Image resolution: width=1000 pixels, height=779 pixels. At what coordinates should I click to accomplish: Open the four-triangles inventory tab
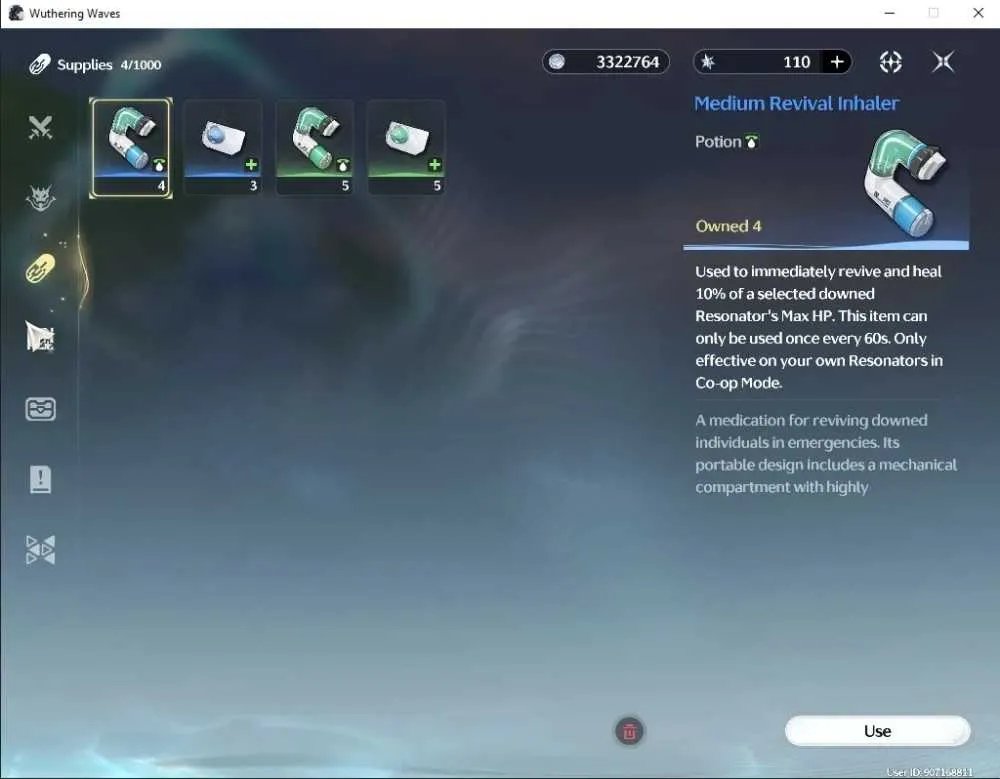[x=40, y=549]
